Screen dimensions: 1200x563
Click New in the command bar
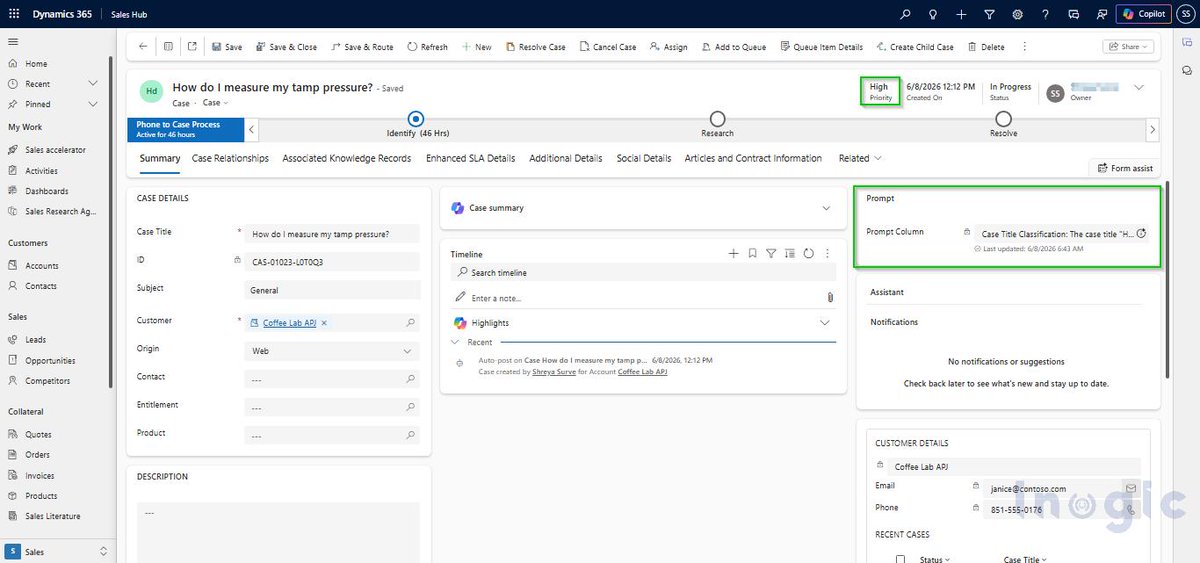pos(476,47)
